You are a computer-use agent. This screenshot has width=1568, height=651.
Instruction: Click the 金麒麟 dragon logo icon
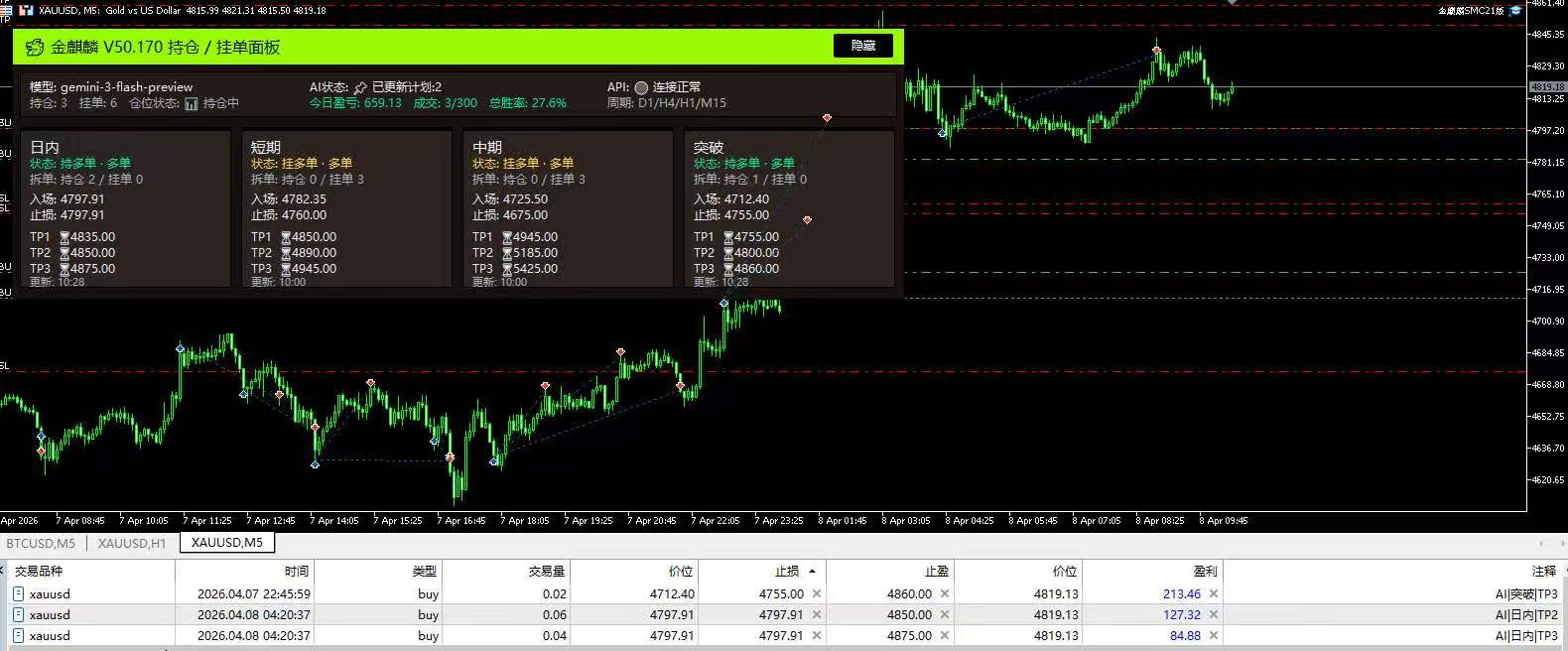pyautogui.click(x=35, y=48)
